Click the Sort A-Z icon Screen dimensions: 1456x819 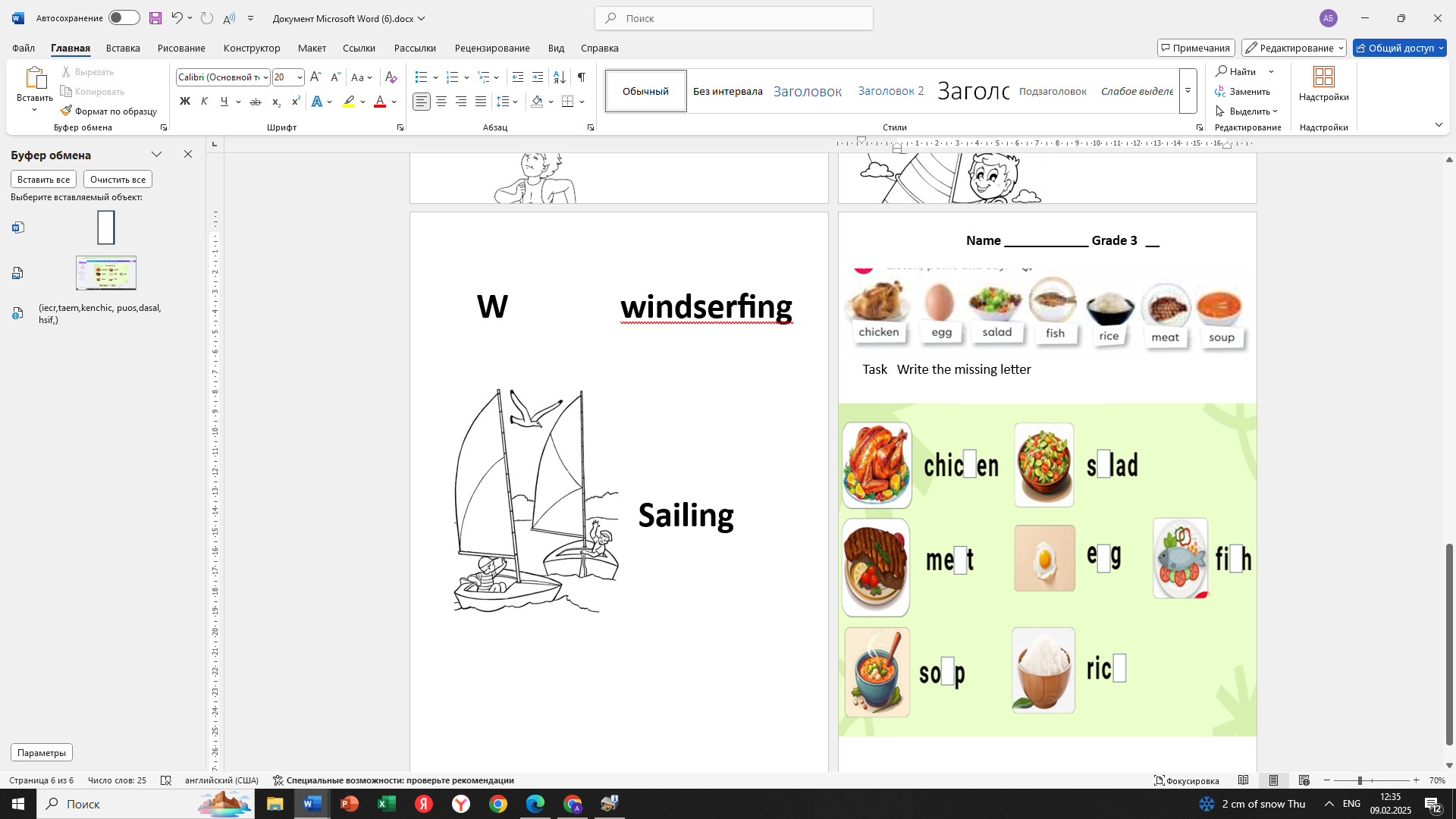coord(560,77)
